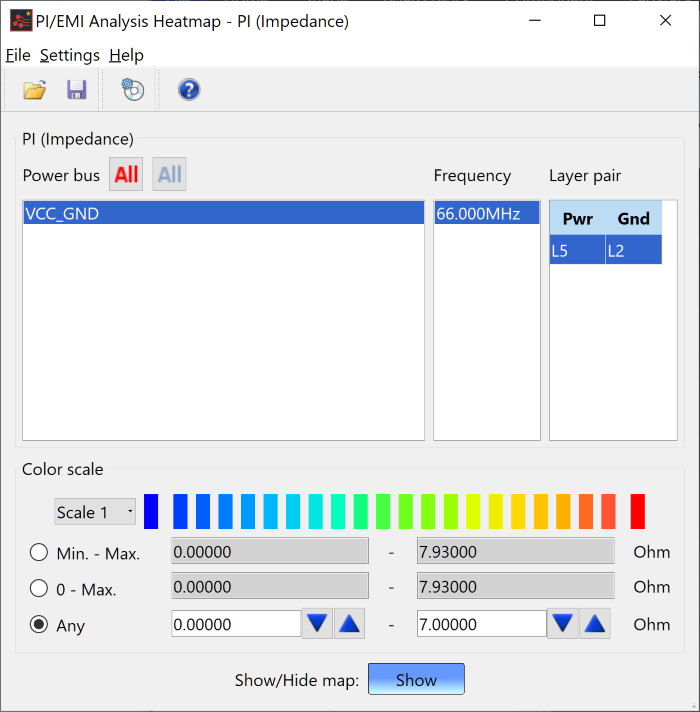This screenshot has height=712, width=700.
Task: Open settings via the gear-disc toolbar icon
Action: click(133, 89)
